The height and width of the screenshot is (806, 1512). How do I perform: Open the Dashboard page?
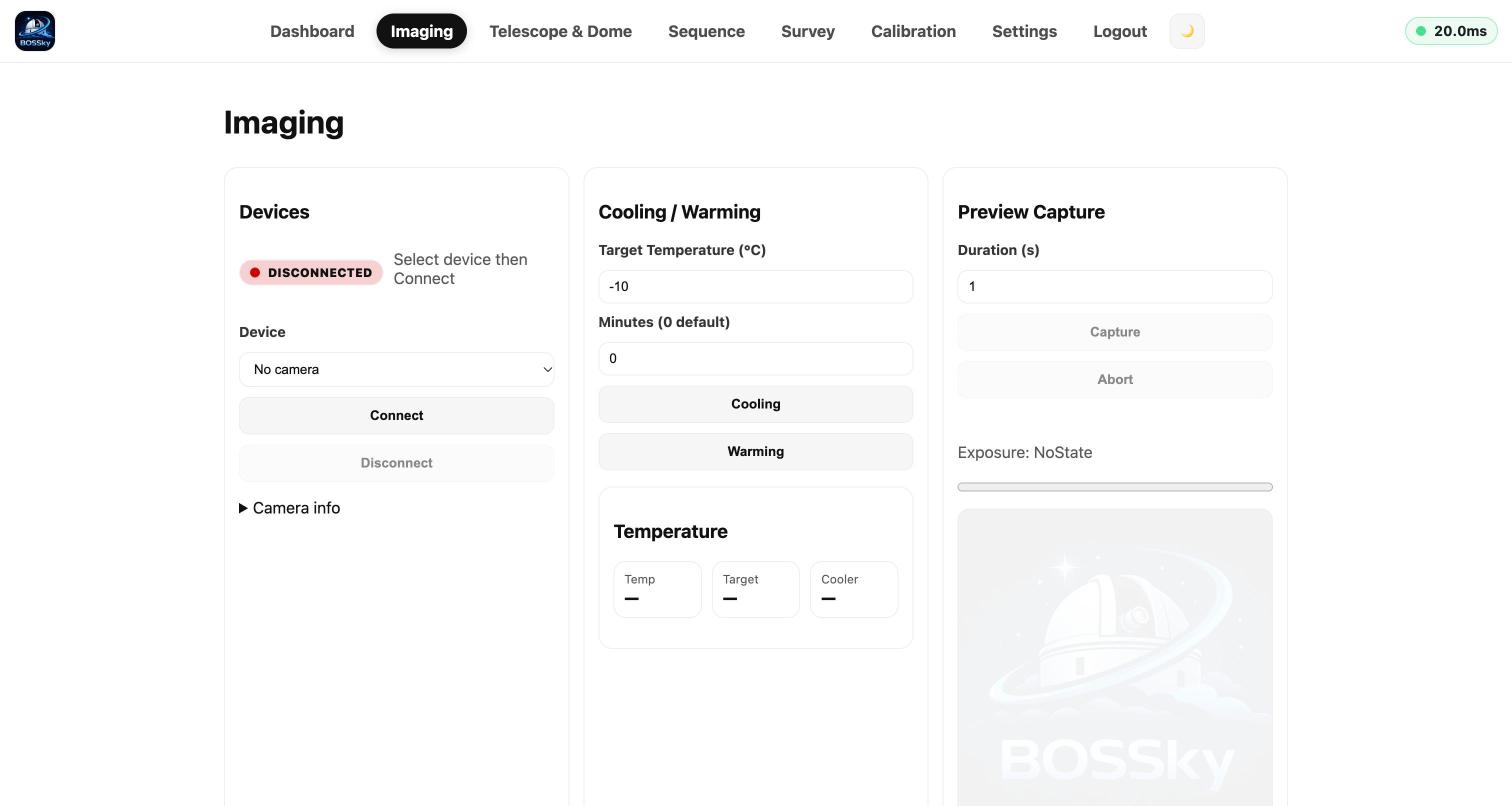pyautogui.click(x=312, y=31)
